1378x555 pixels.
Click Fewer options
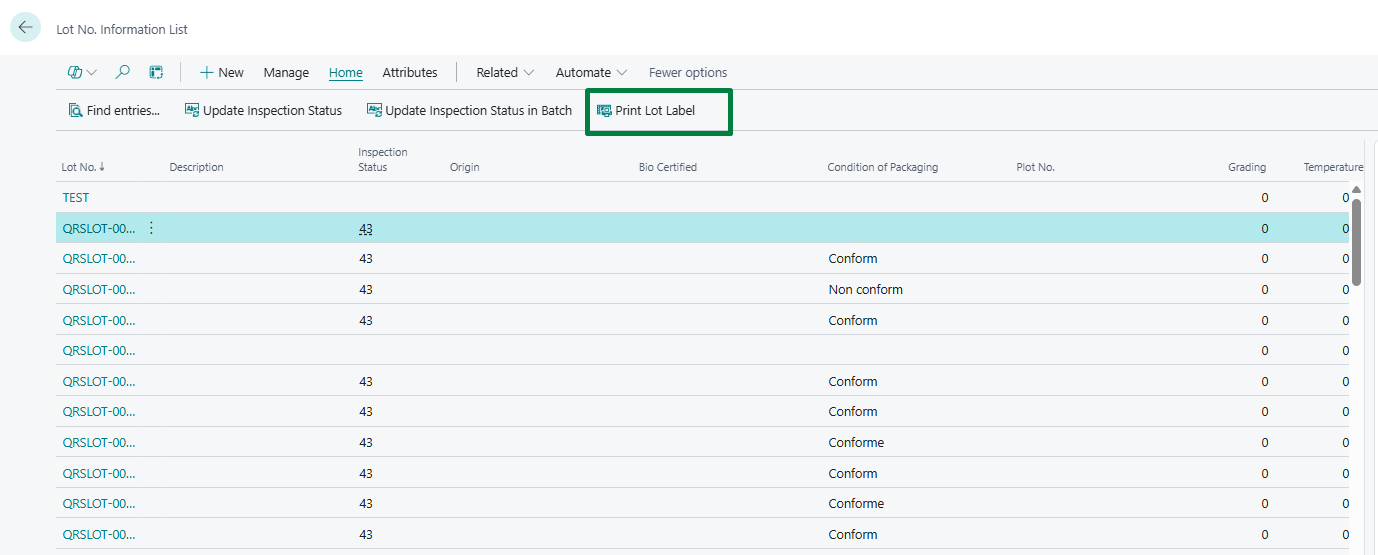pos(688,72)
